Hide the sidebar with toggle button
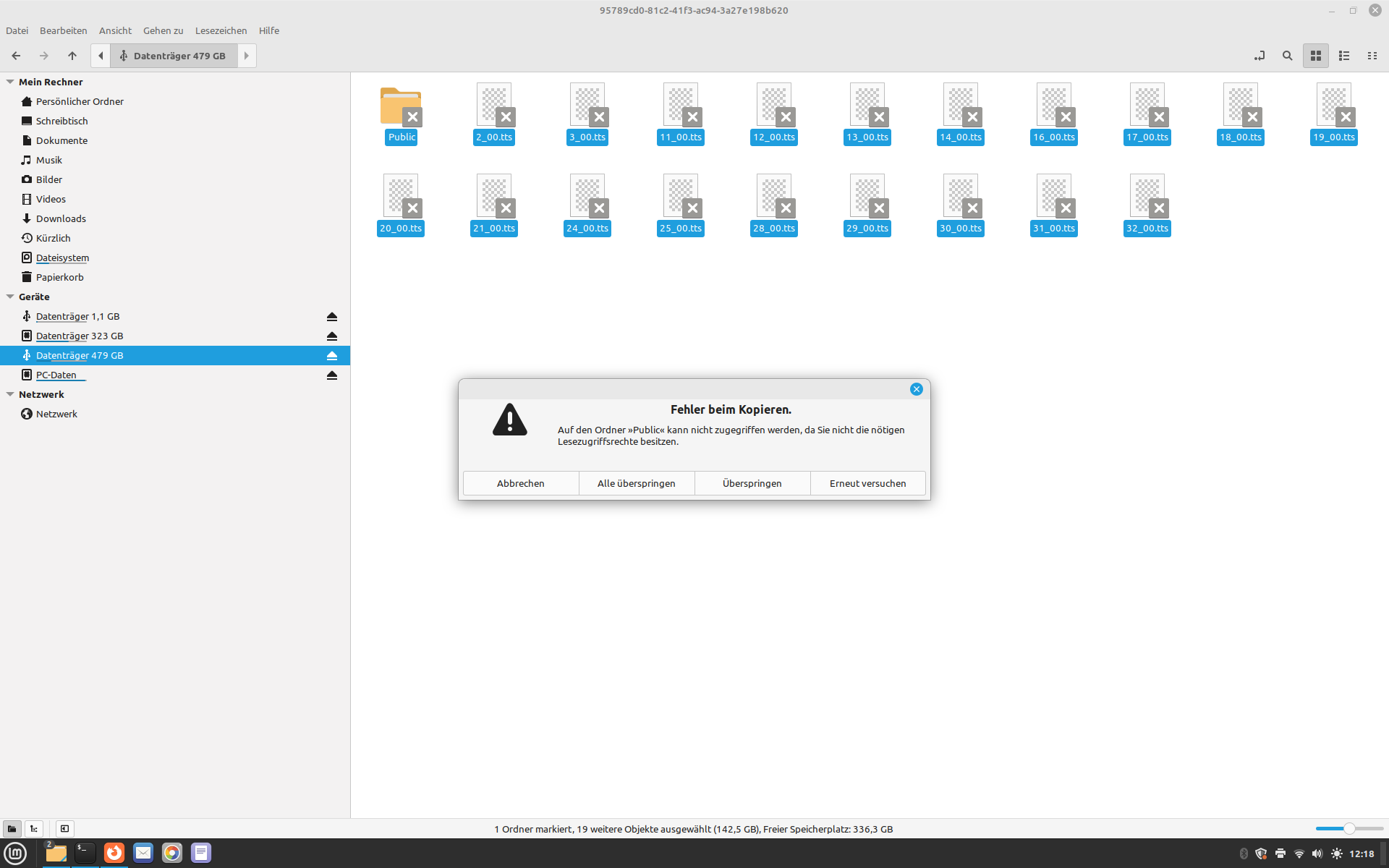The width and height of the screenshot is (1389, 868). [x=64, y=829]
